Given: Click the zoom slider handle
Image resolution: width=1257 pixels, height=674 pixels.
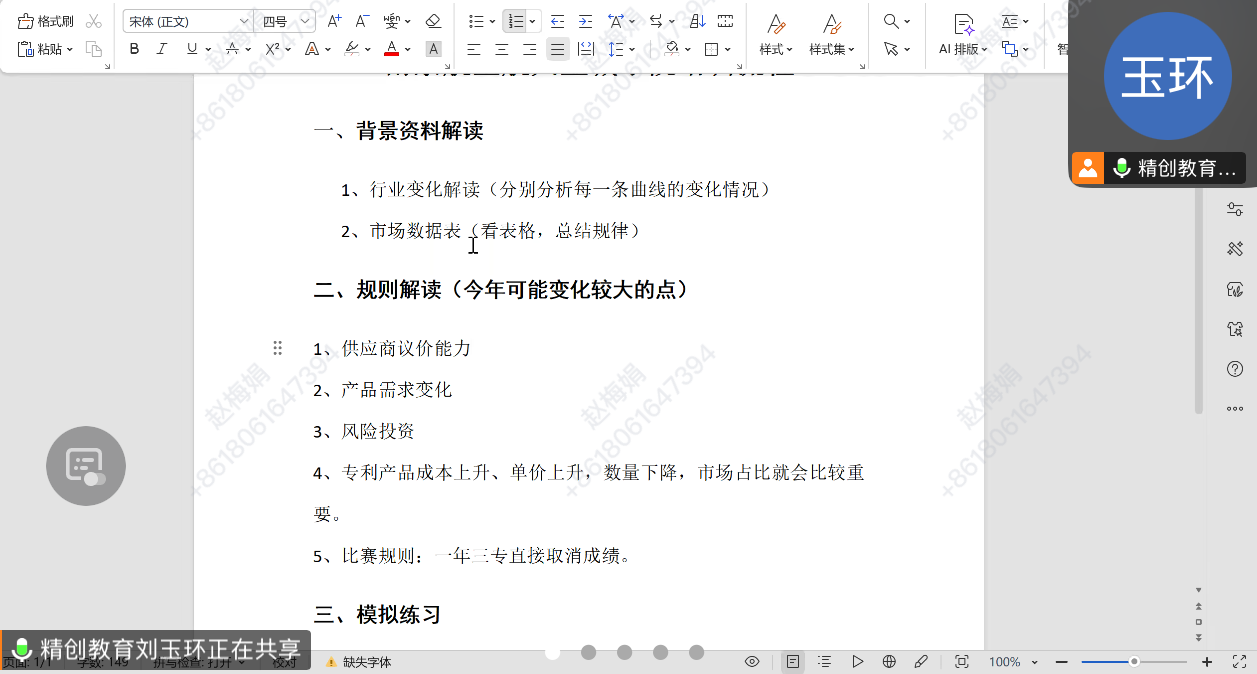Looking at the screenshot, I should (x=1134, y=662).
